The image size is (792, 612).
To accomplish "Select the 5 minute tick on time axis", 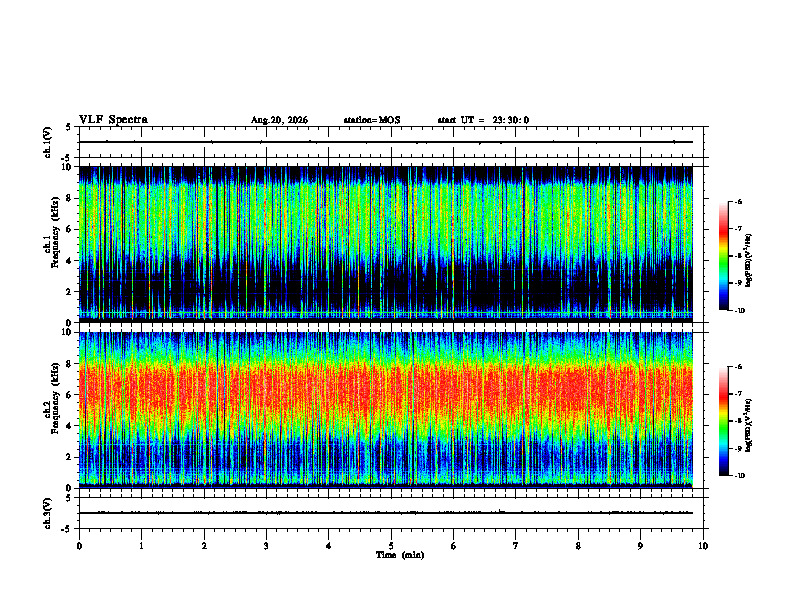I will 391,546.
